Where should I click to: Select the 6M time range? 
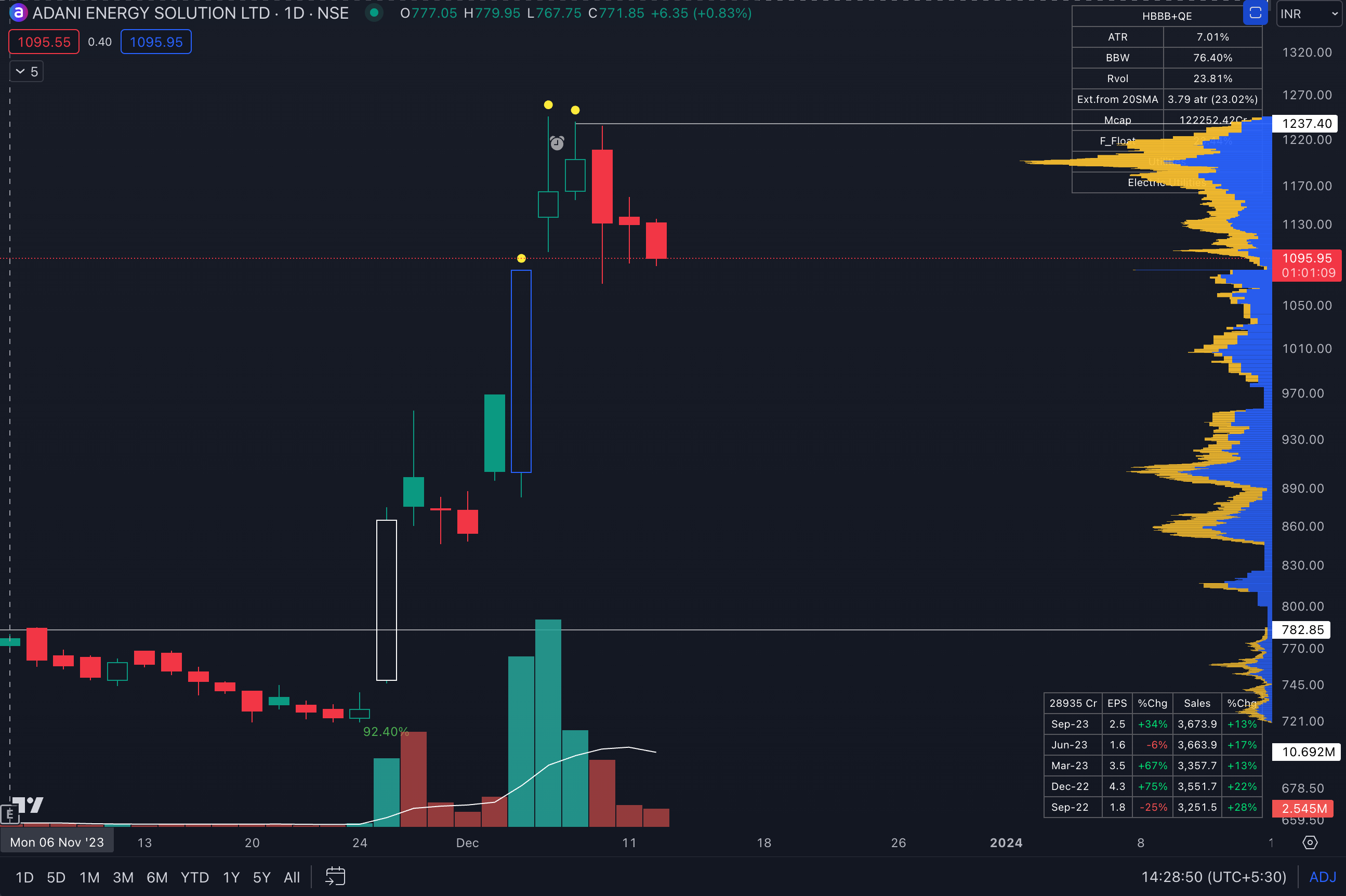point(157,877)
